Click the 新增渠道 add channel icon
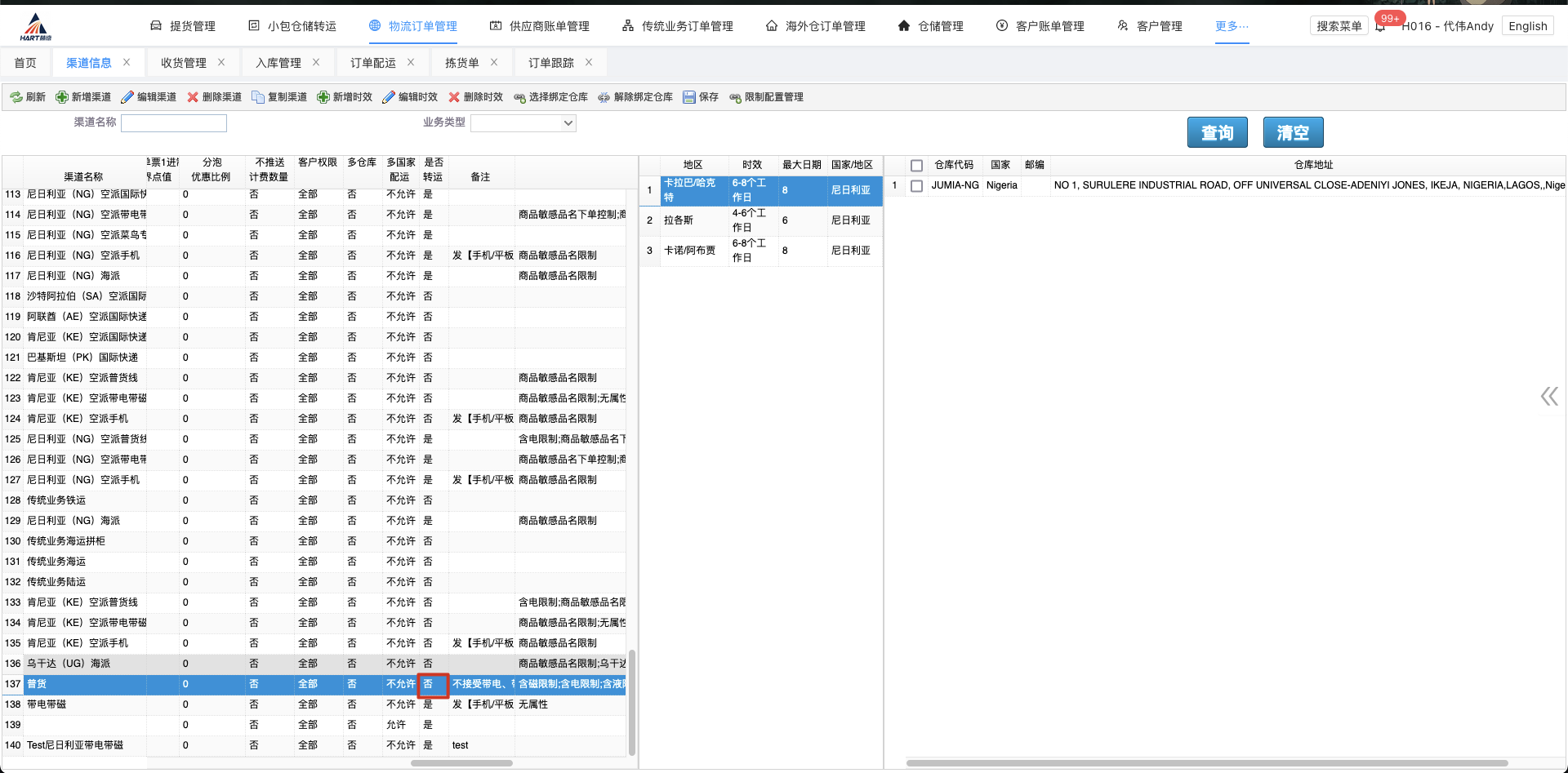The height and width of the screenshot is (773, 1568). pyautogui.click(x=62, y=97)
